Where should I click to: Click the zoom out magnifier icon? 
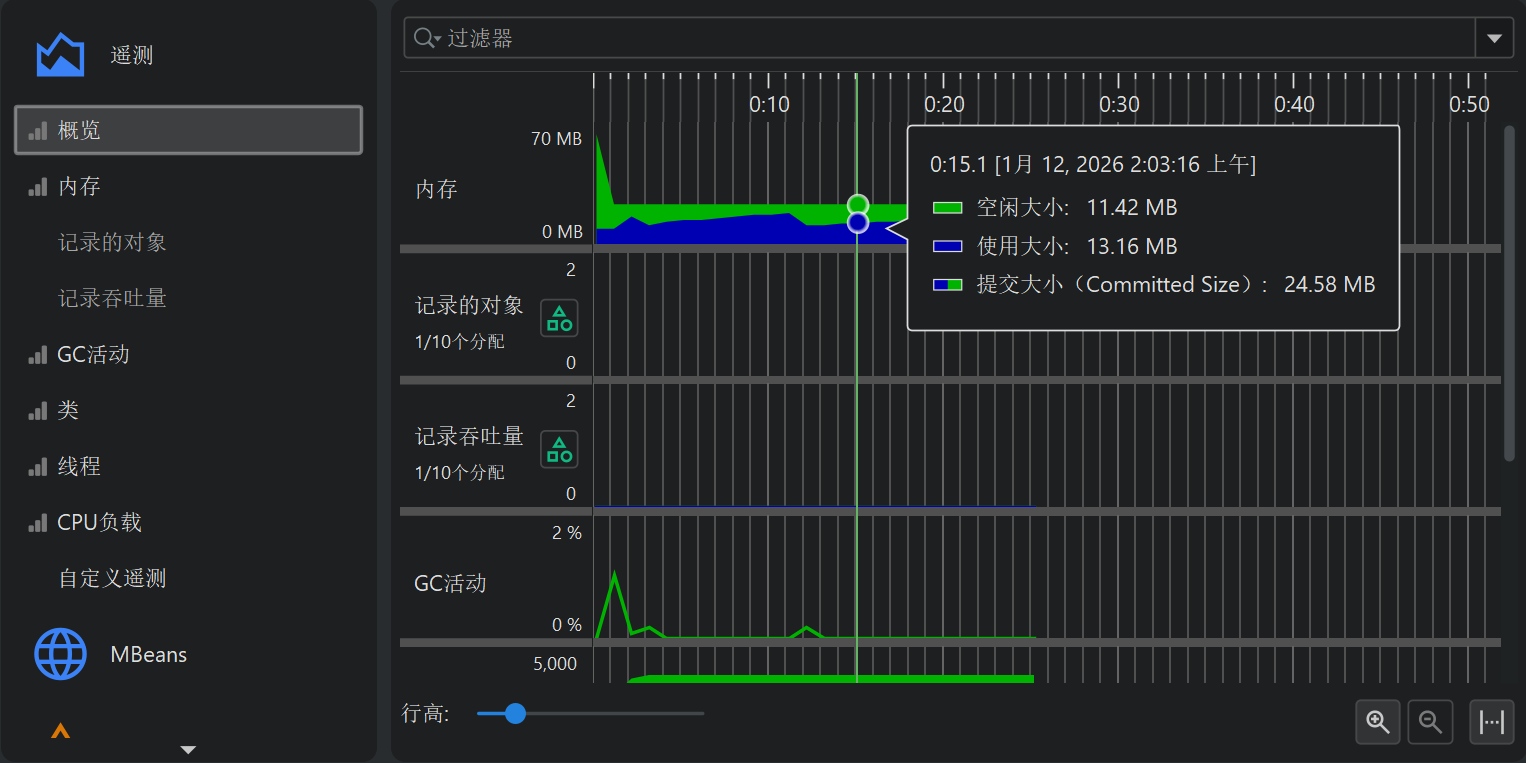coord(1430,722)
